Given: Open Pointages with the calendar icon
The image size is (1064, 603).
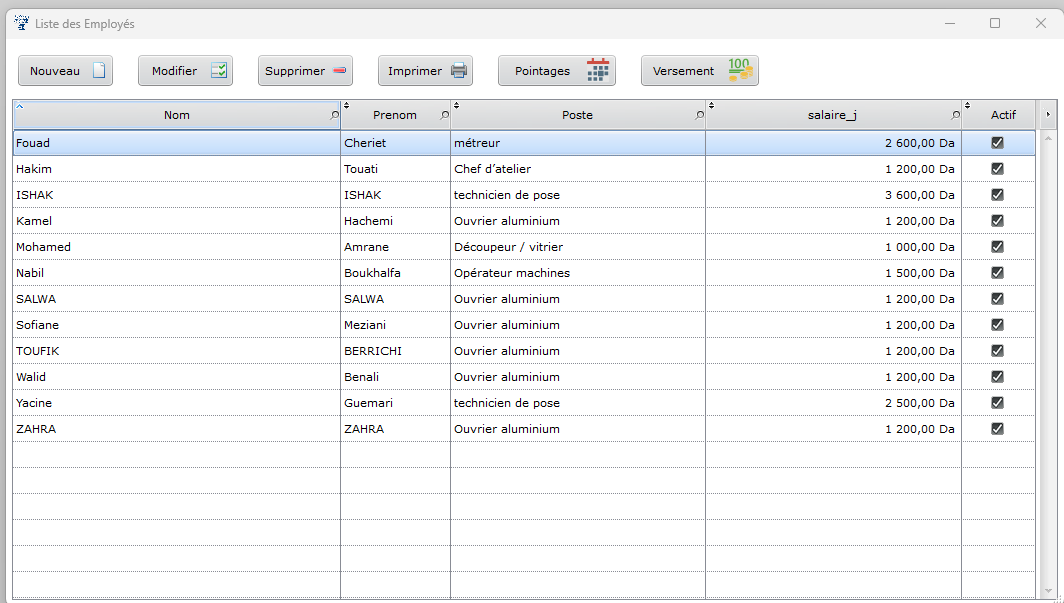Looking at the screenshot, I should (x=556, y=71).
